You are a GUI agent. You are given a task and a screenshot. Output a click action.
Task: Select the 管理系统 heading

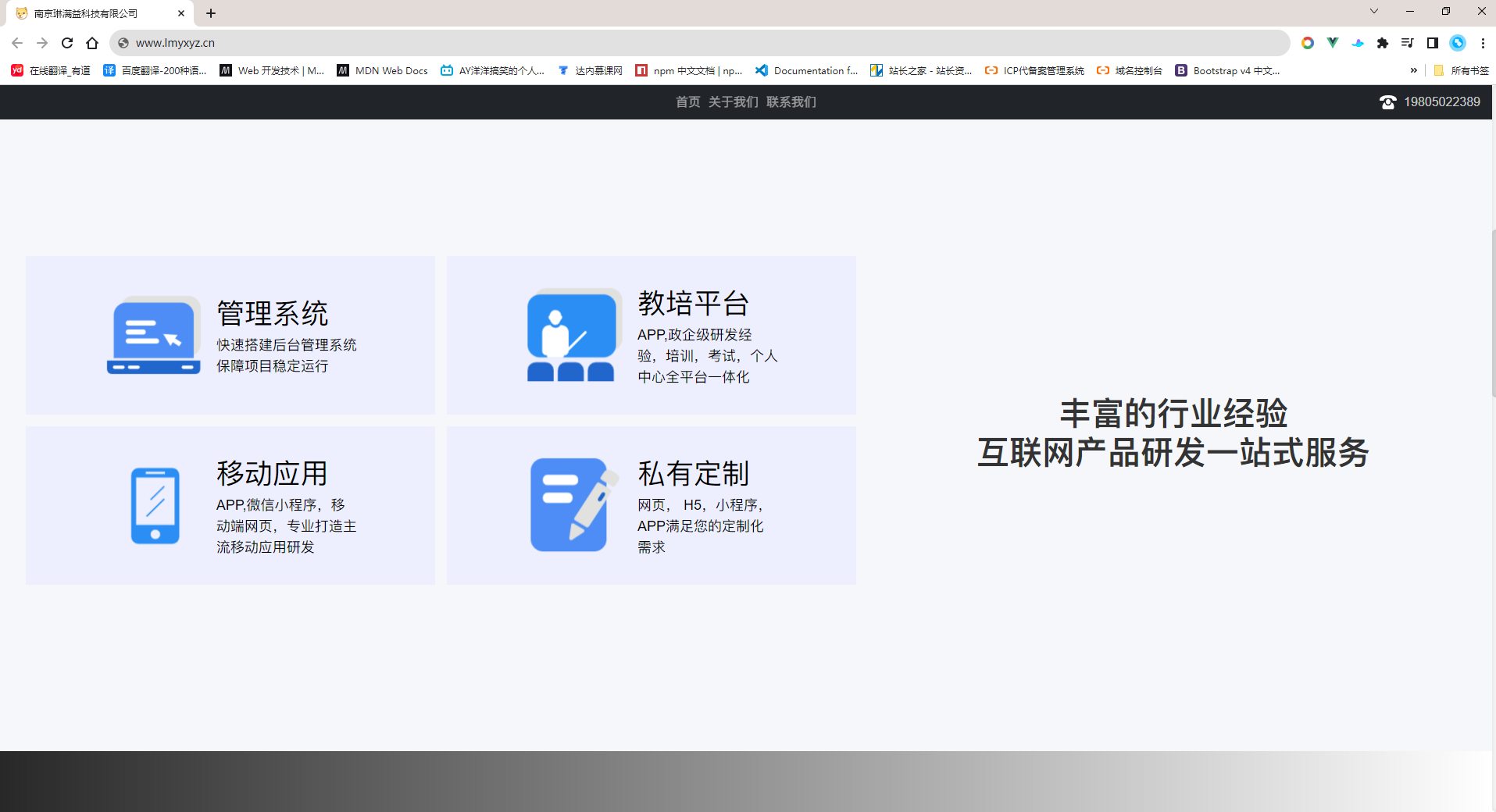point(272,313)
